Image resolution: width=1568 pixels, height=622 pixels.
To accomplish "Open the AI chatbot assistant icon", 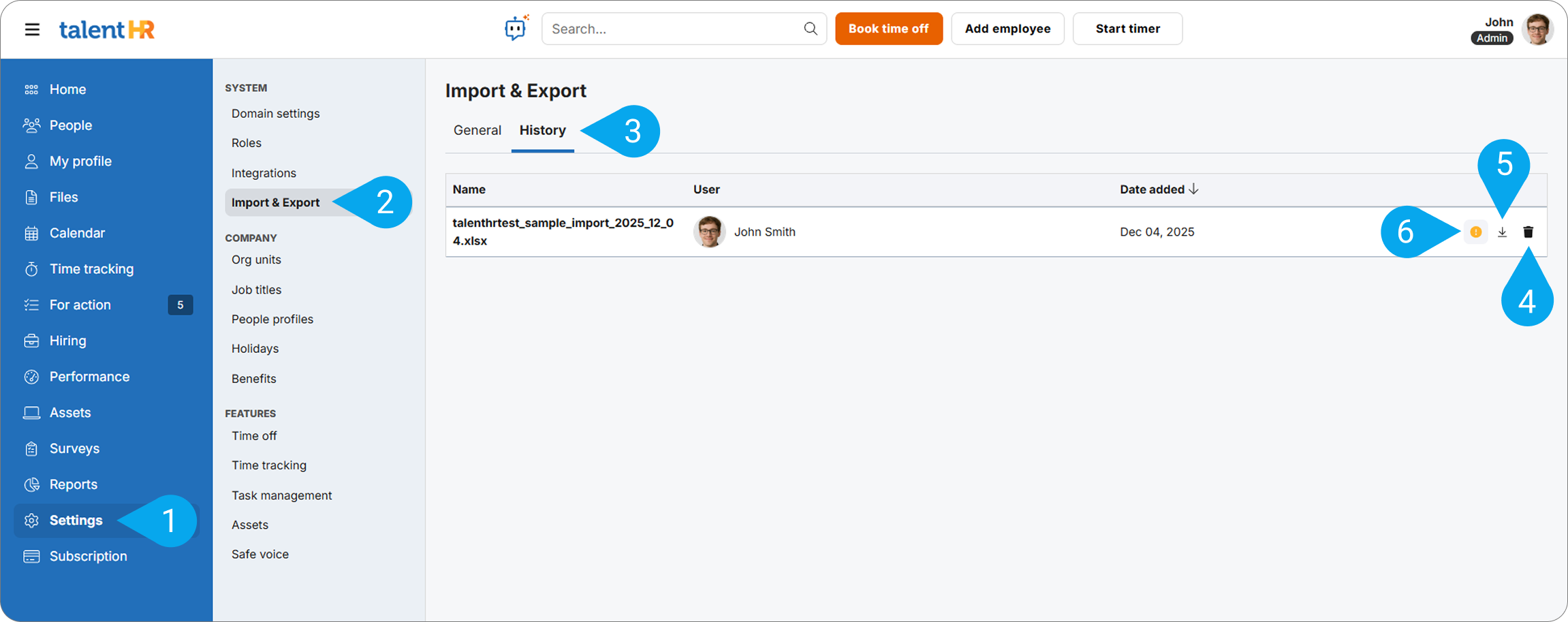I will (516, 29).
